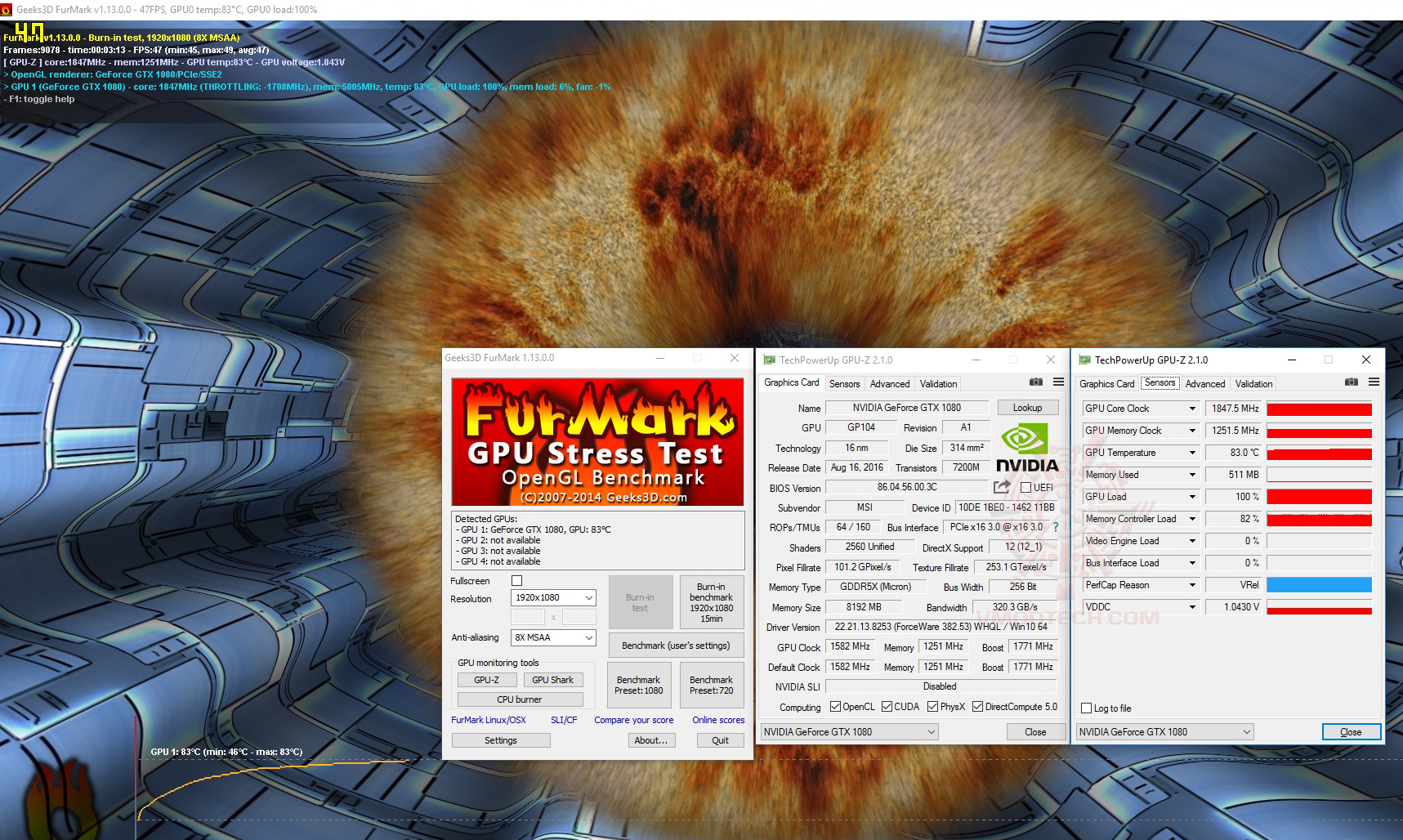This screenshot has height=840, width=1403.
Task: Expand the Video Engine Load sensor dropdown
Action: pyautogui.click(x=1192, y=541)
